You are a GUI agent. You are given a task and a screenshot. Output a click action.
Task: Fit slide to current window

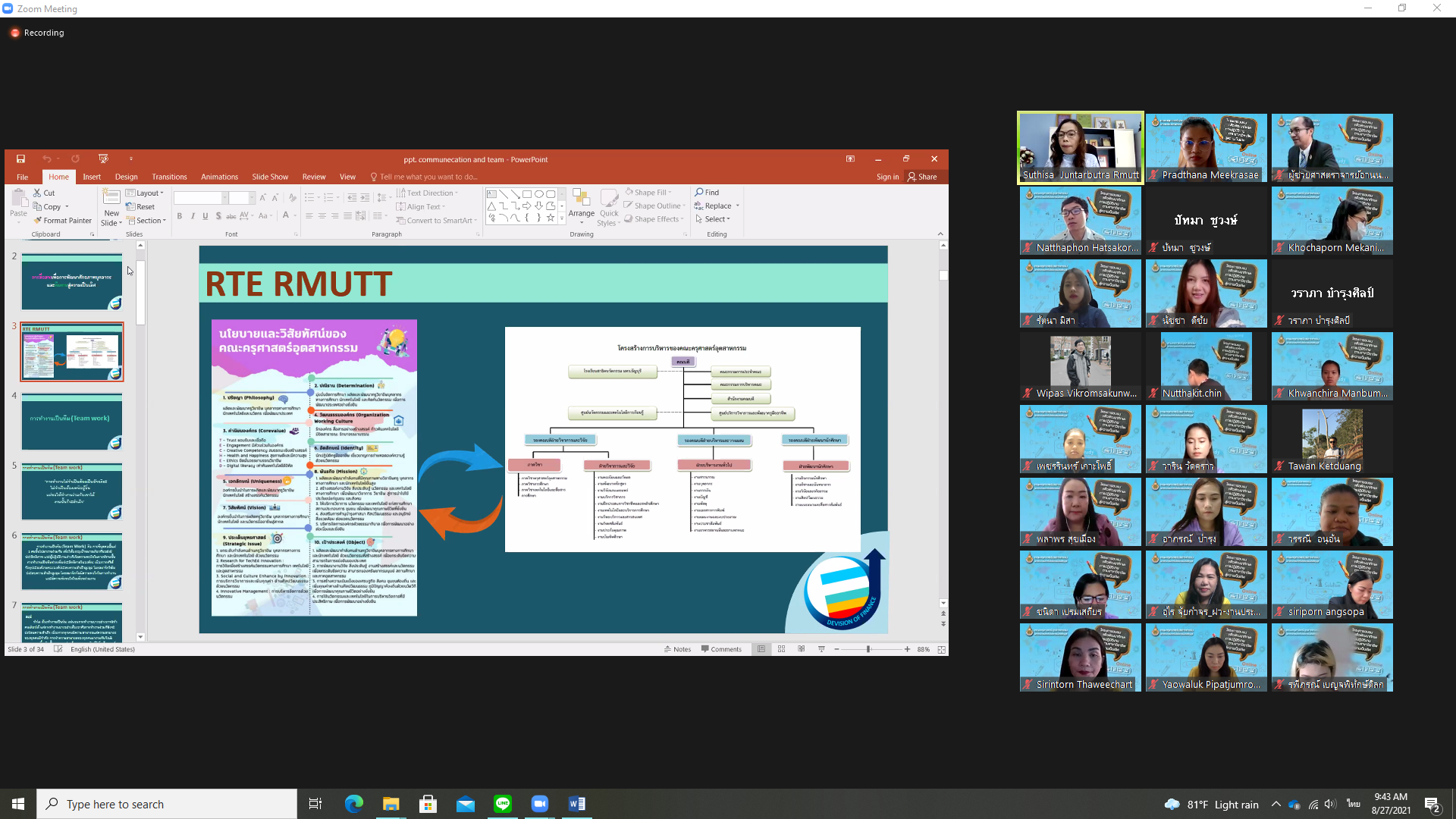coord(942,649)
